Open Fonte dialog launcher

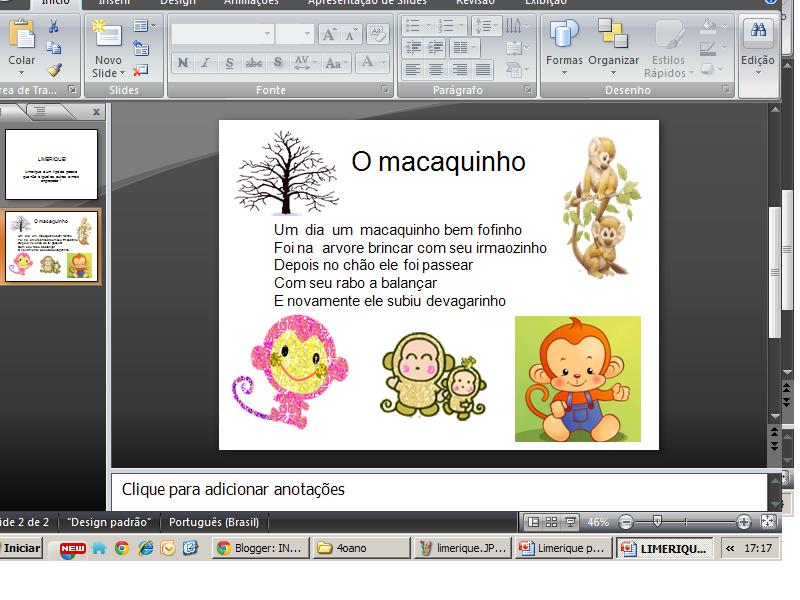385,90
